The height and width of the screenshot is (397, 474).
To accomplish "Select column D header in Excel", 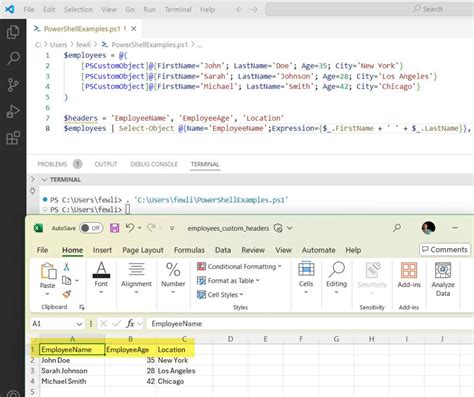I will tap(230, 339).
